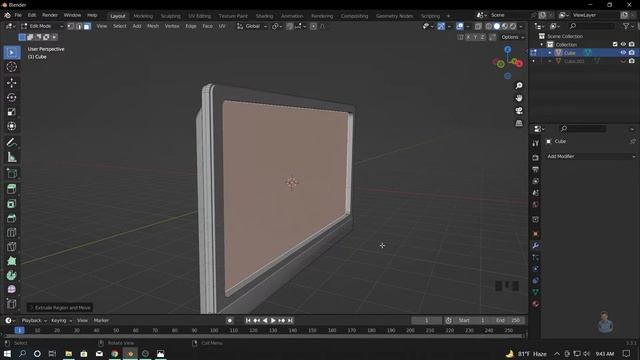This screenshot has height=360, width=640.
Task: Open the Render menu
Action: coord(50,15)
